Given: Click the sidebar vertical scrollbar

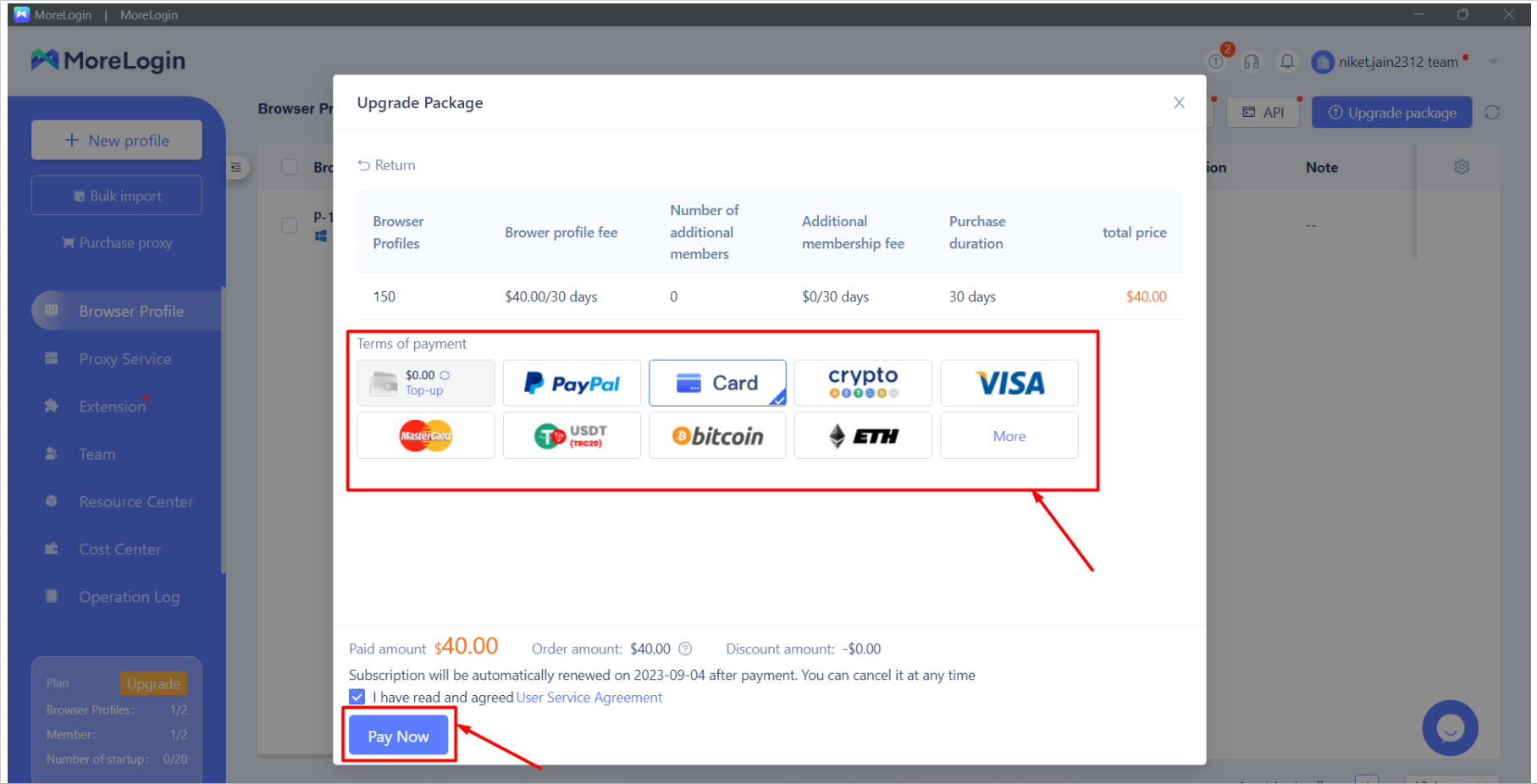Looking at the screenshot, I should (224, 430).
